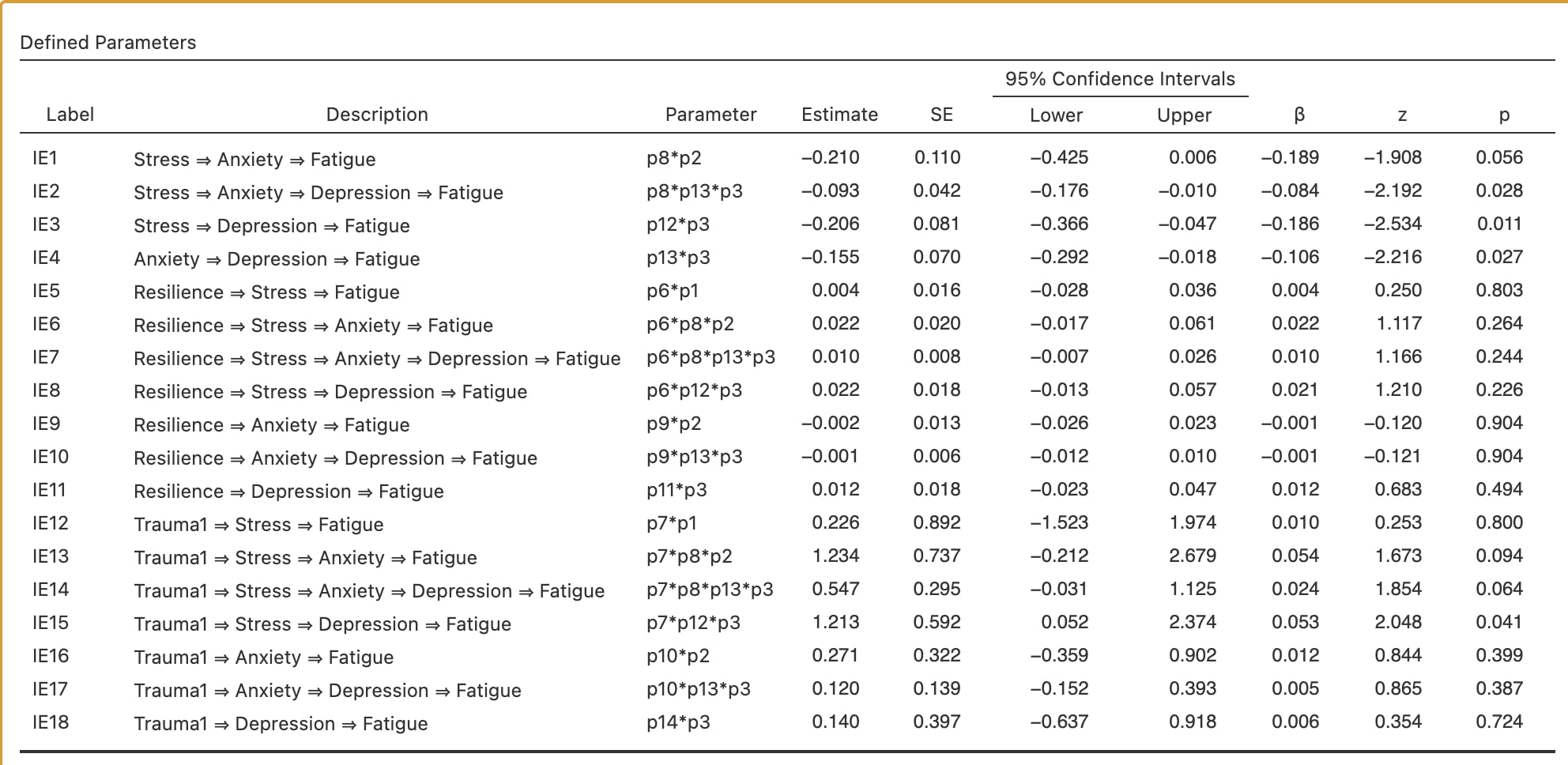Click the β column header

1299,115
